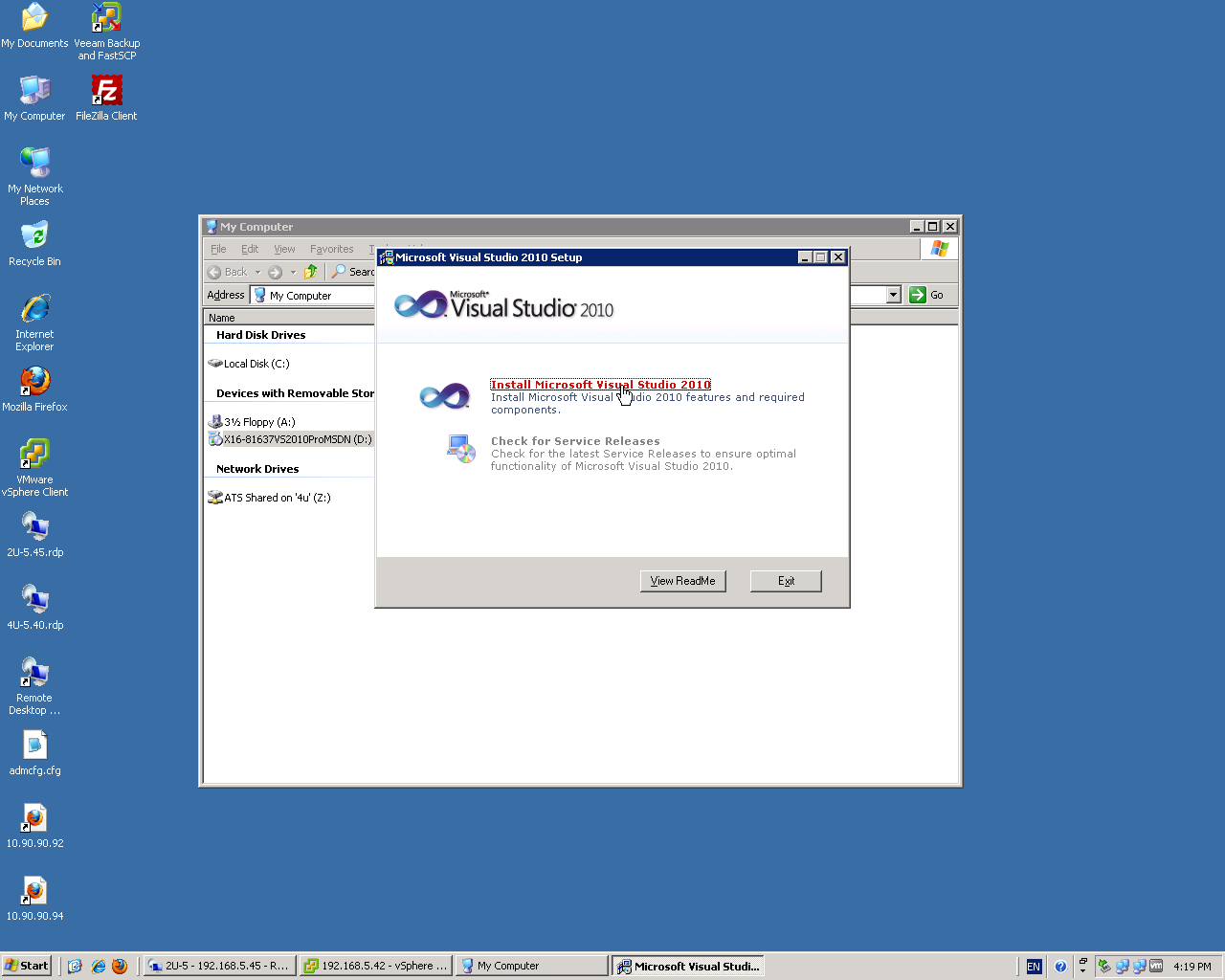Click the Visual Studio infinity logo beside Install
The image size is (1225, 980).
coord(445,395)
